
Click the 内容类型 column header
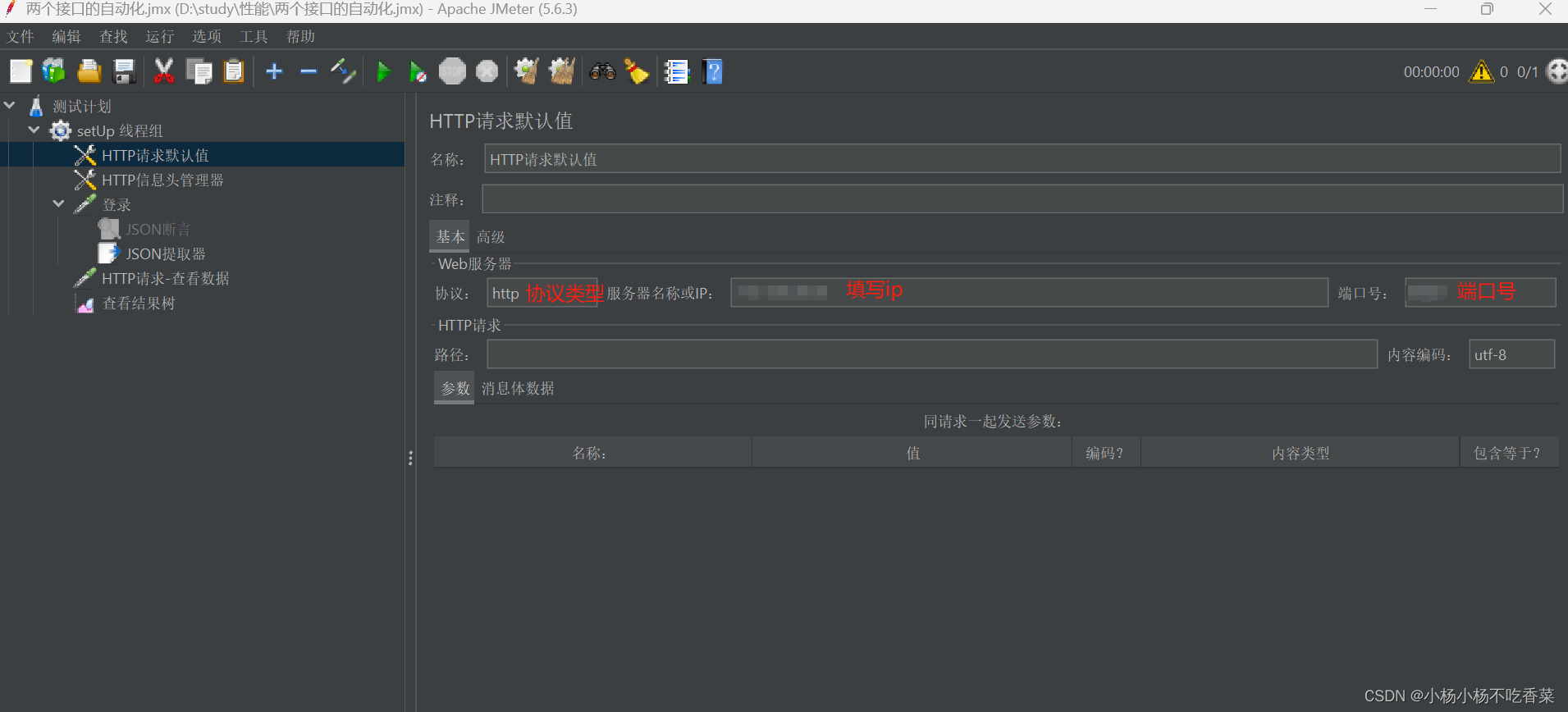coord(1301,453)
